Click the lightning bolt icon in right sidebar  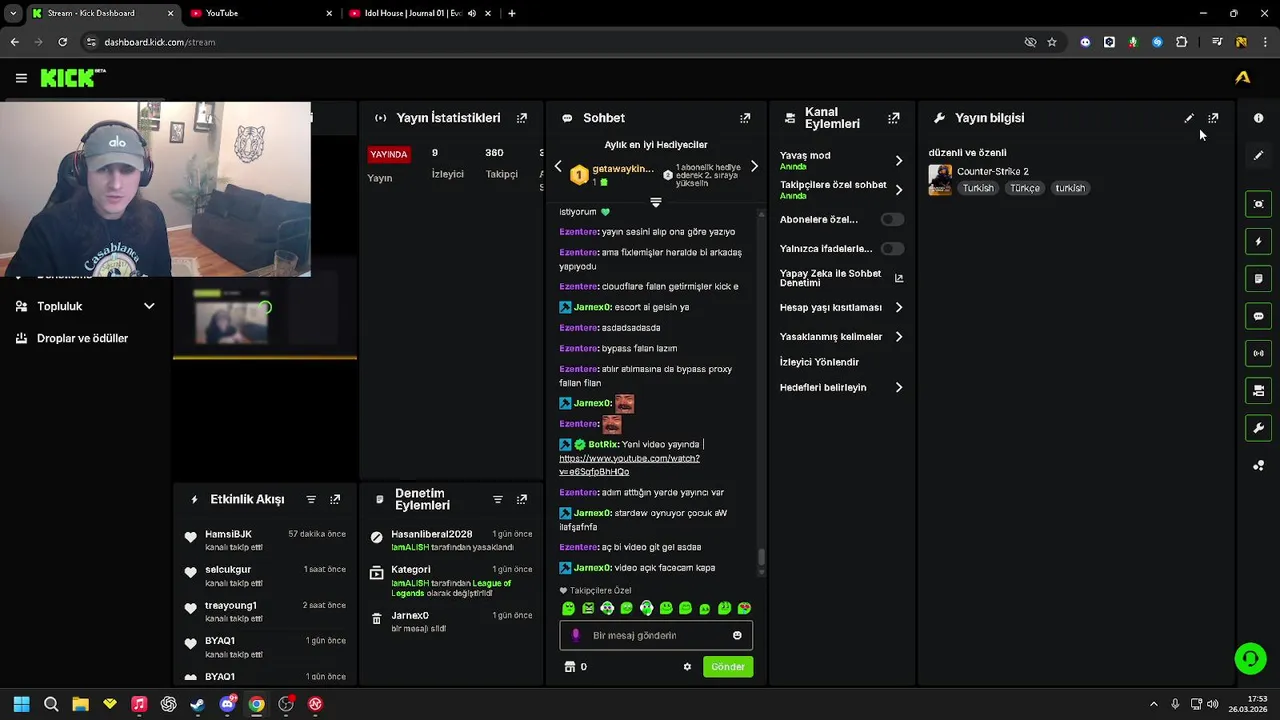coord(1259,241)
